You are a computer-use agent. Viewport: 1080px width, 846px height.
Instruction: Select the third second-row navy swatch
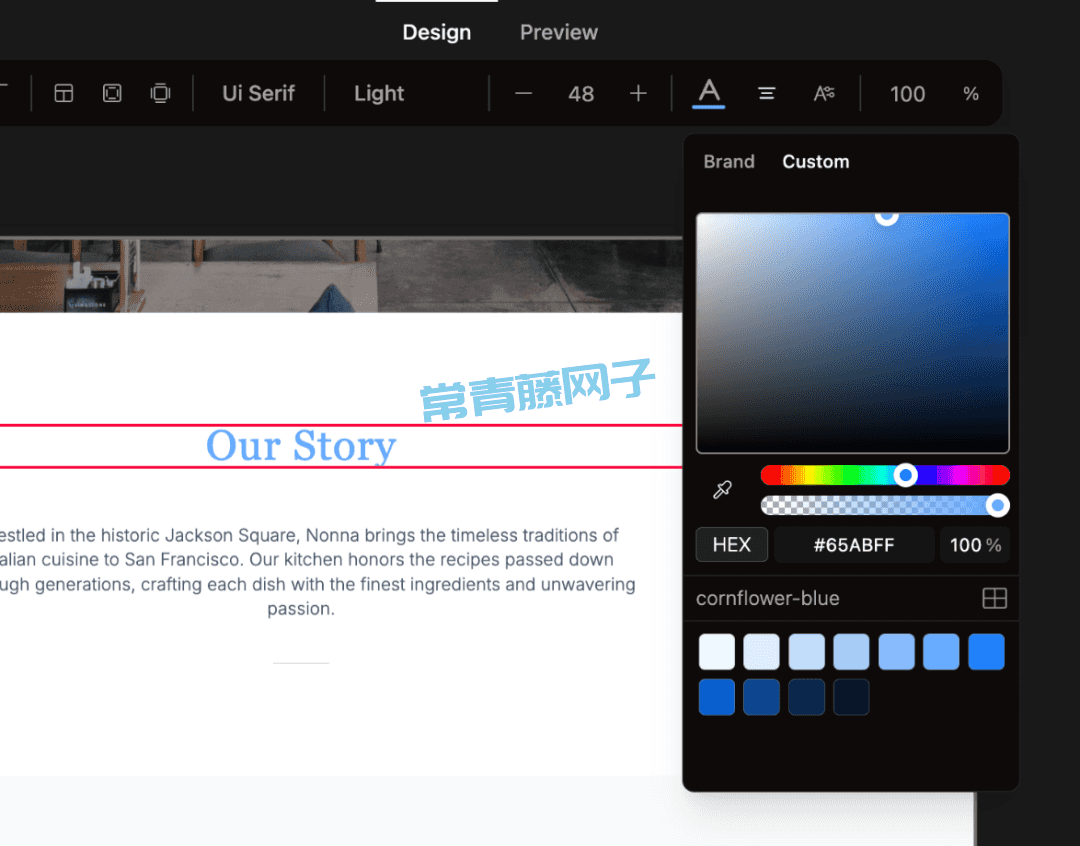(807, 697)
